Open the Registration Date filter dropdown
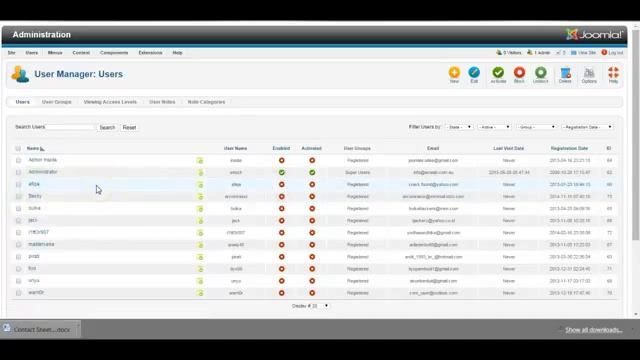This screenshot has width=640, height=360. coord(587,127)
